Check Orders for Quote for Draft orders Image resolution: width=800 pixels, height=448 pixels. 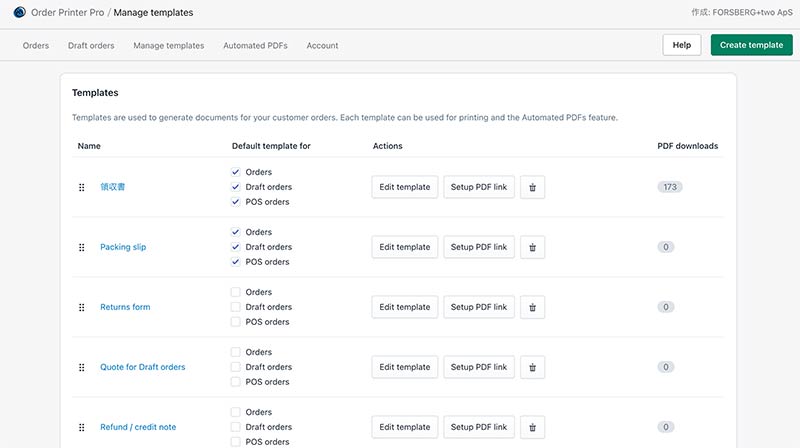point(236,352)
